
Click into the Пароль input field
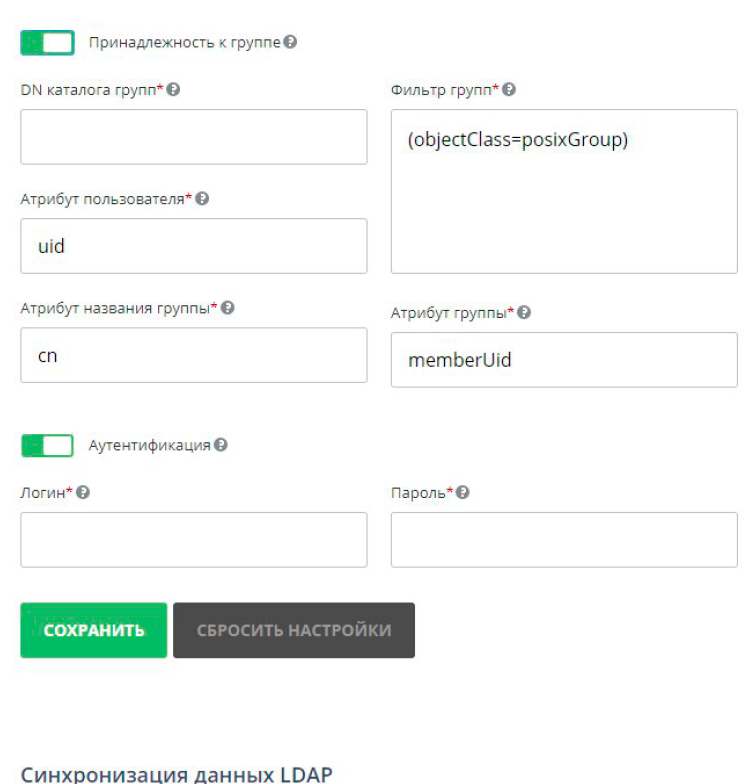(x=563, y=540)
